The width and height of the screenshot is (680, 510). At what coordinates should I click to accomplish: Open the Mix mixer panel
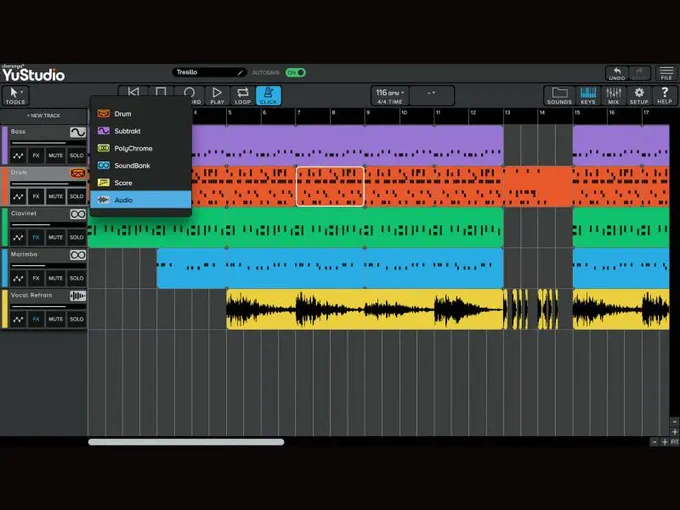coord(613,96)
